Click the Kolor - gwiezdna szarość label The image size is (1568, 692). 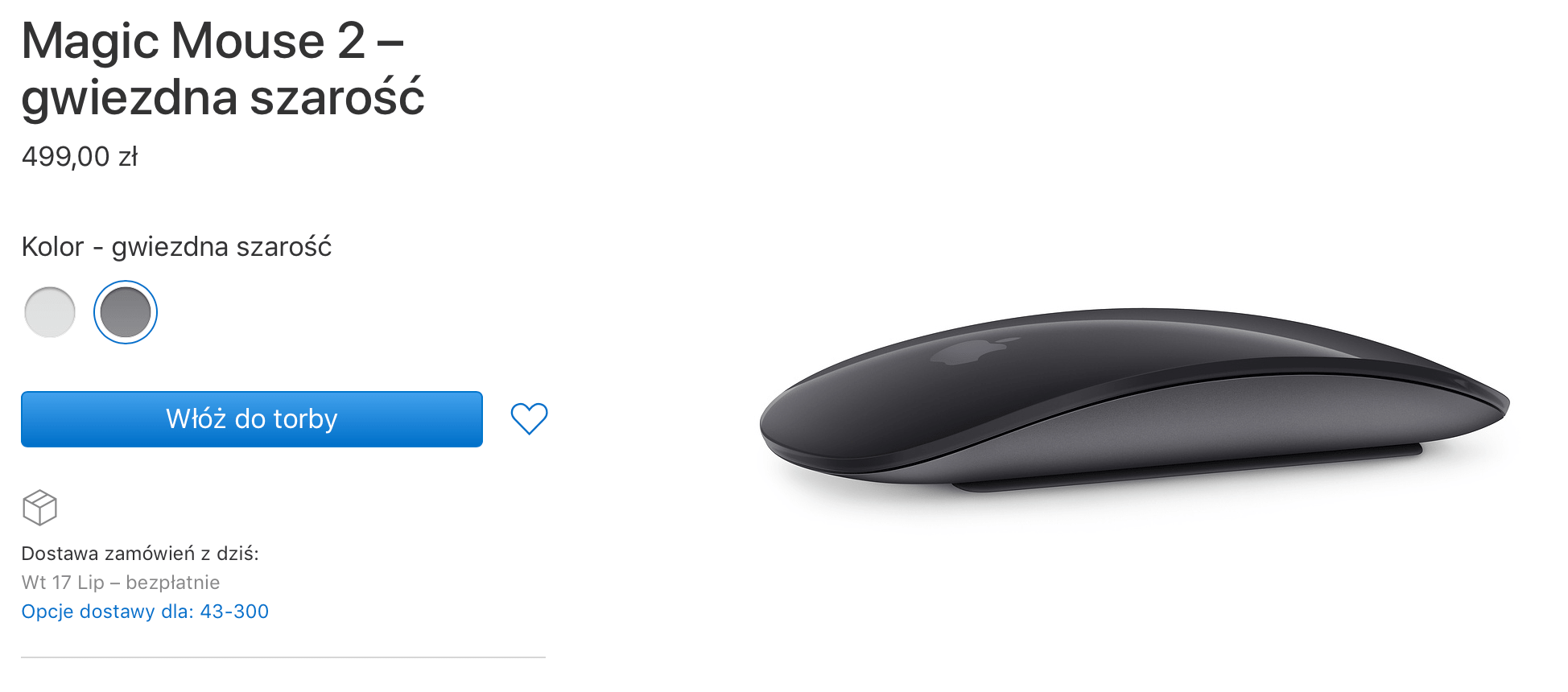pos(176,246)
